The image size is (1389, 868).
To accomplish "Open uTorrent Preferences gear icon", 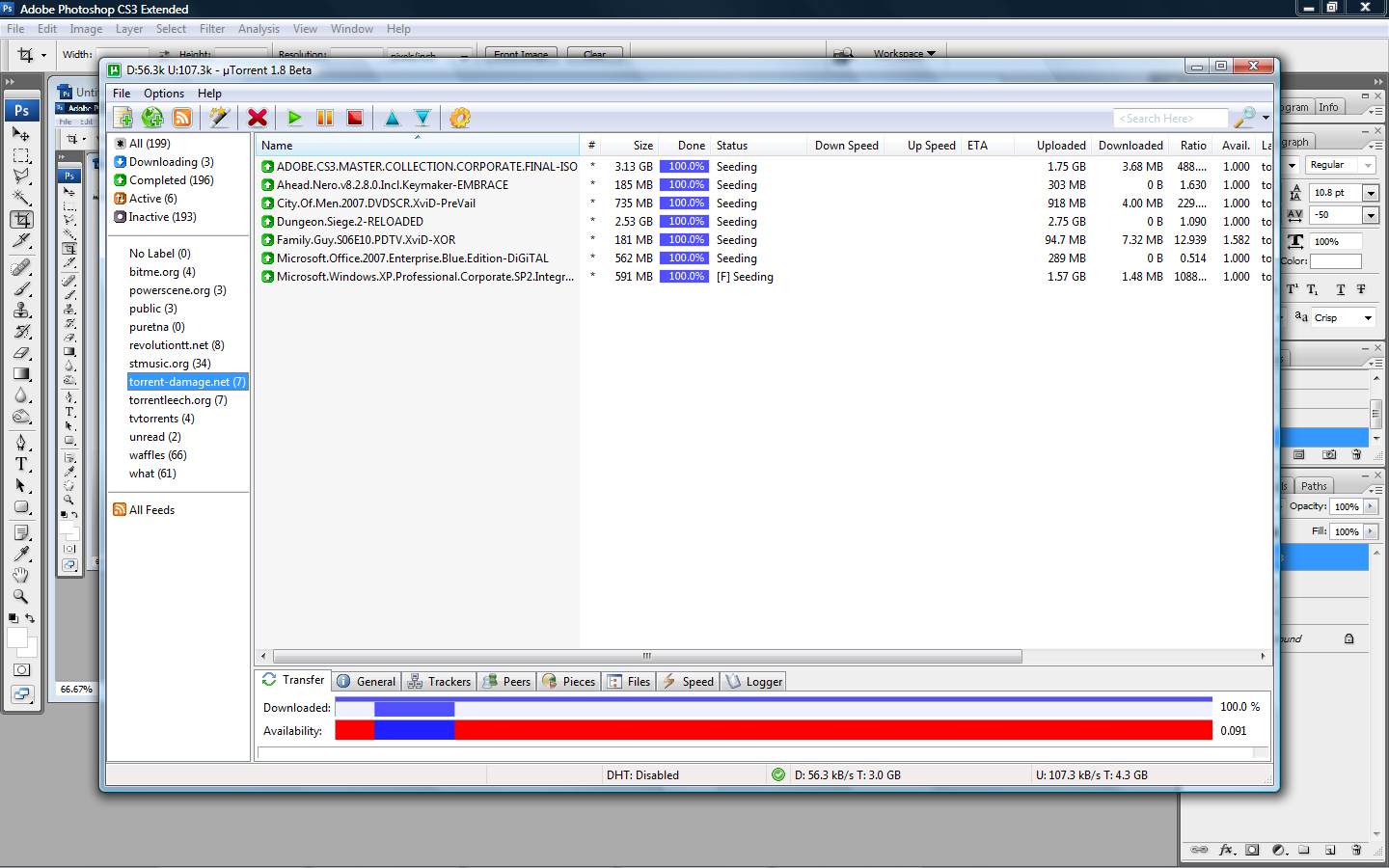I will (460, 118).
